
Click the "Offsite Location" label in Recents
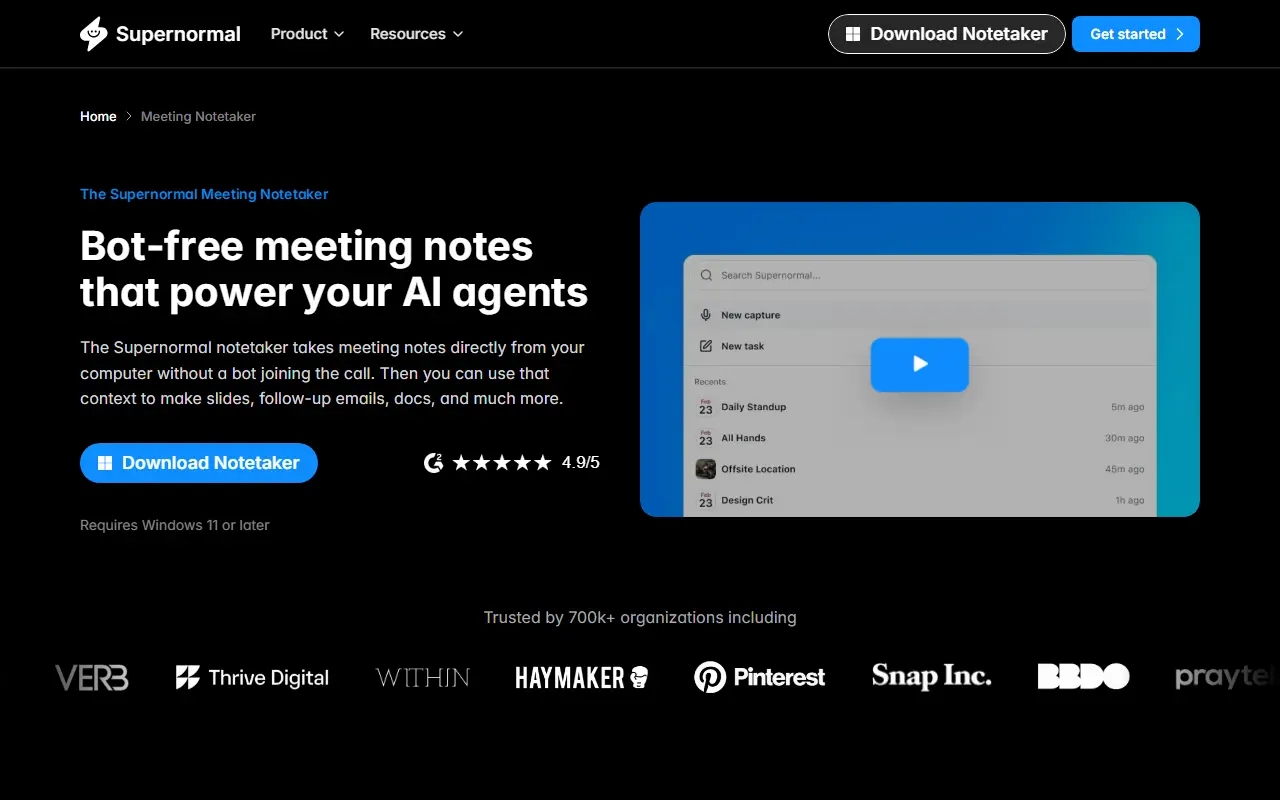coord(758,469)
